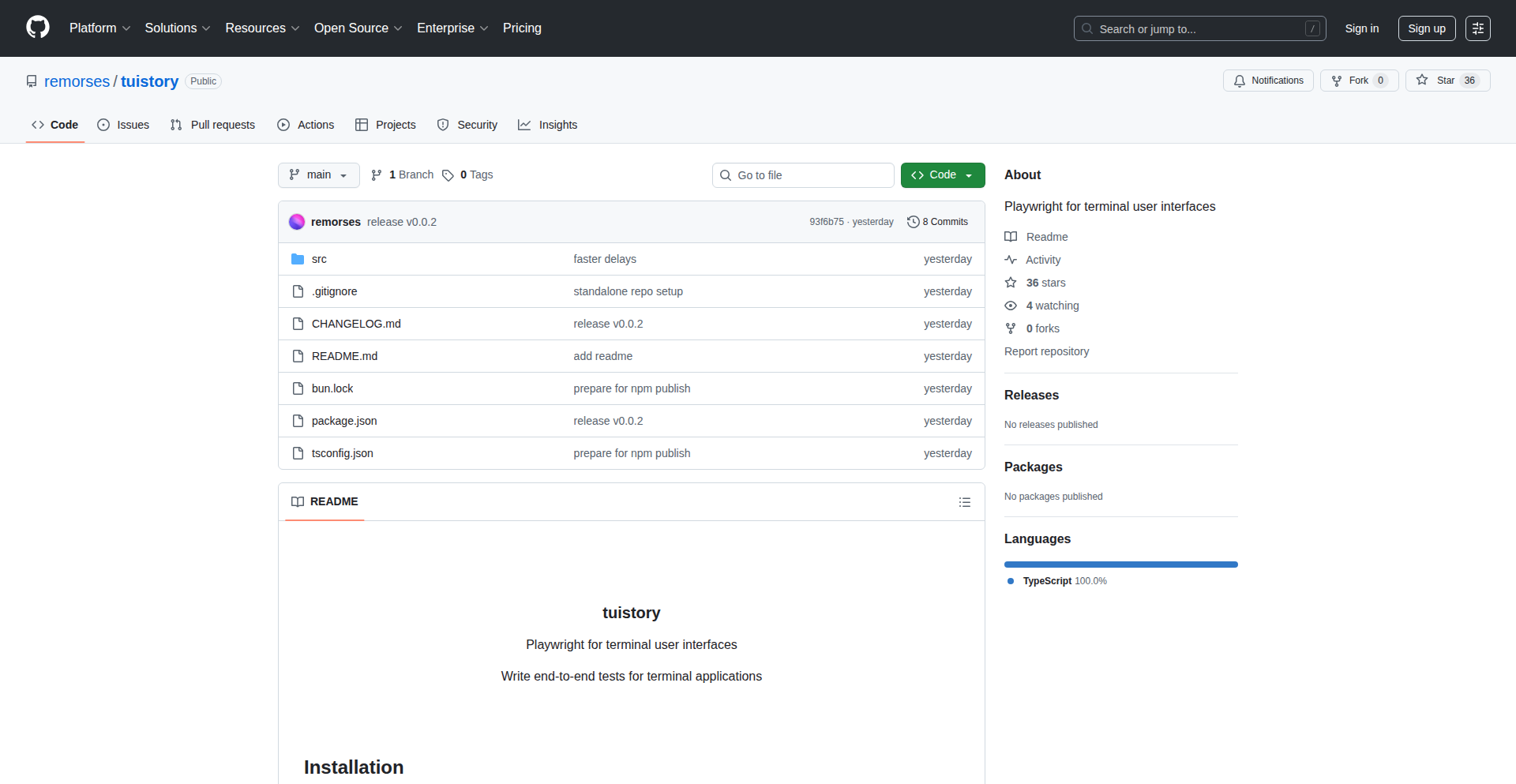Click the Sign up button

point(1427,28)
